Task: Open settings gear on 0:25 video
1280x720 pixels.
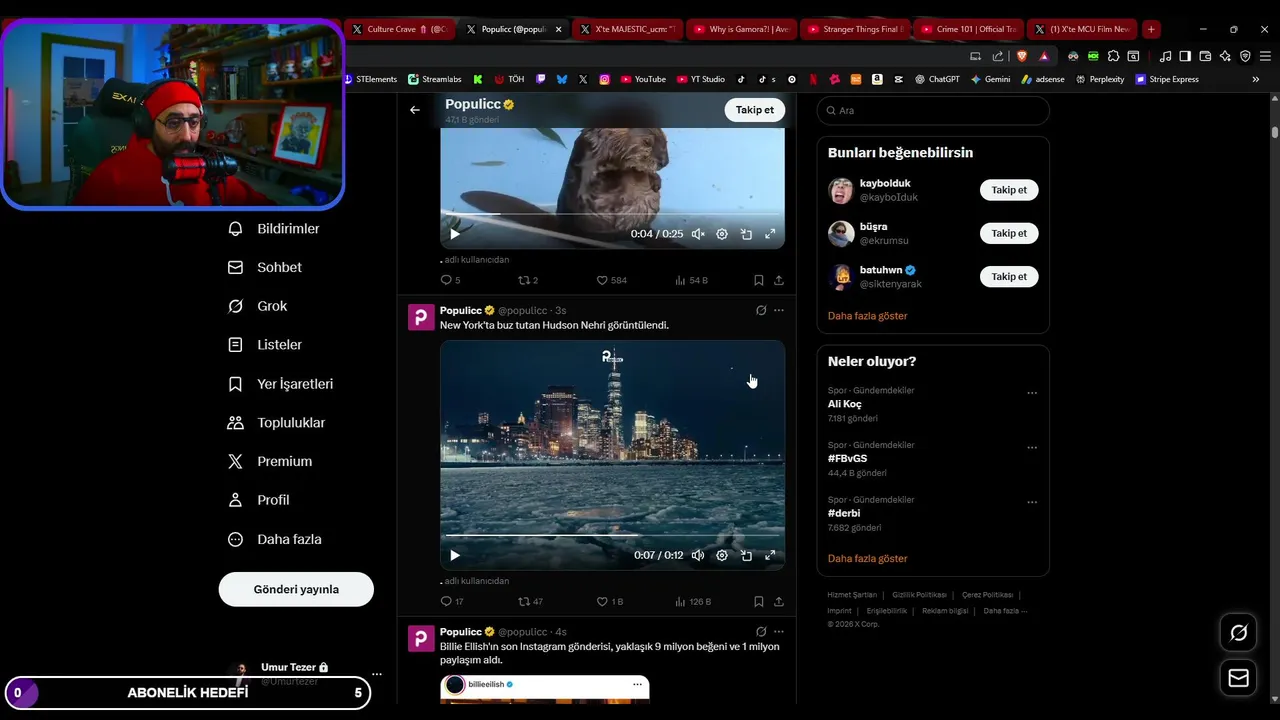Action: click(722, 234)
